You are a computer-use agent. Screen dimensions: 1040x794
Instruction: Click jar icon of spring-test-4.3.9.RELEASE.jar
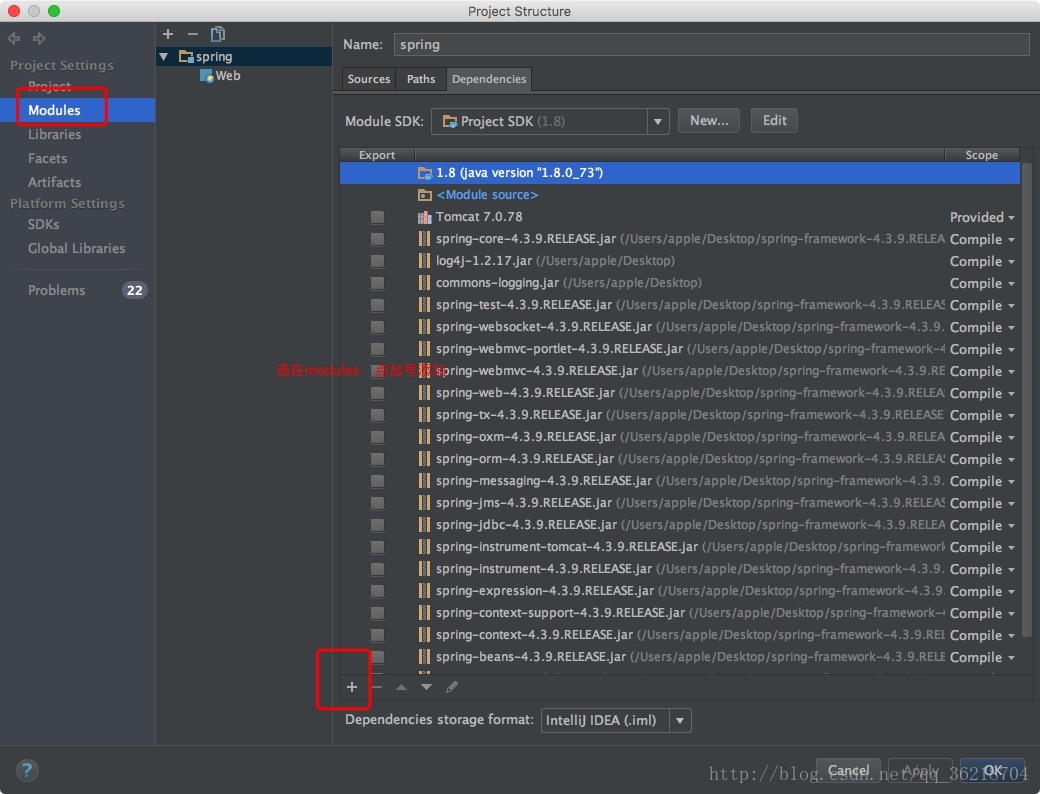(x=424, y=304)
